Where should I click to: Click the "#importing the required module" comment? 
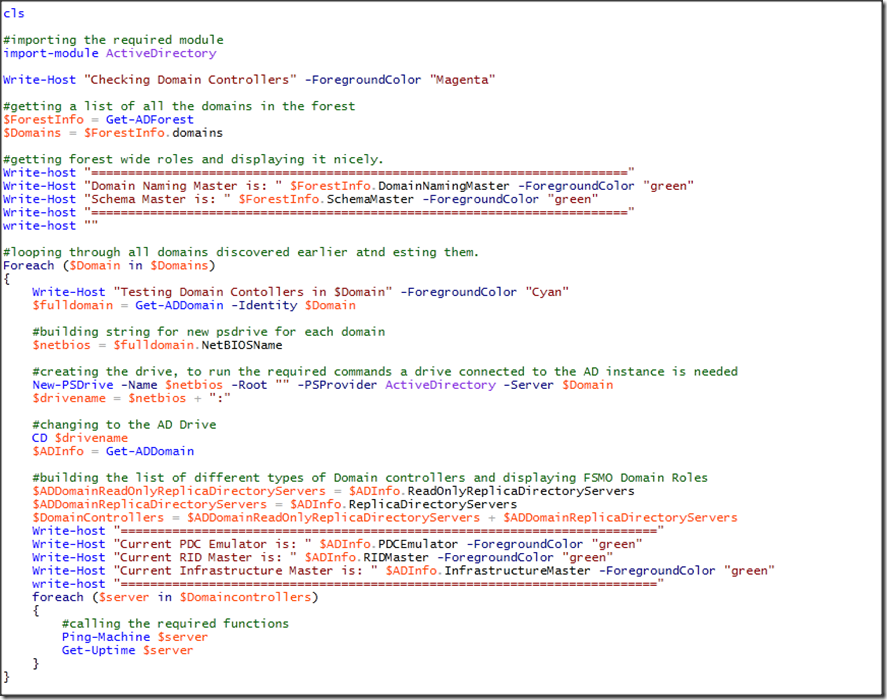[x=113, y=40]
